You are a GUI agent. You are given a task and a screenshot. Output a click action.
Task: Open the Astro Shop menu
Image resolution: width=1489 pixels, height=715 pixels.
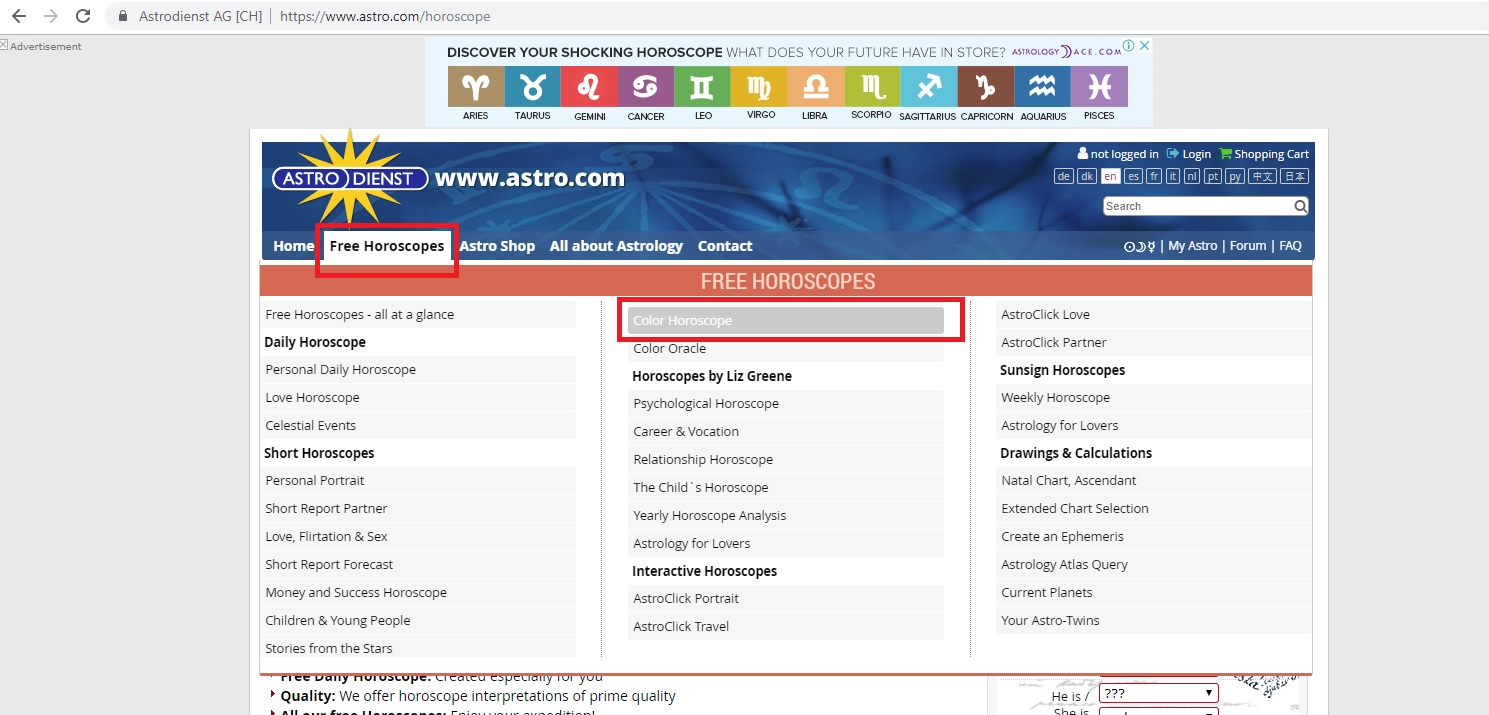click(497, 246)
